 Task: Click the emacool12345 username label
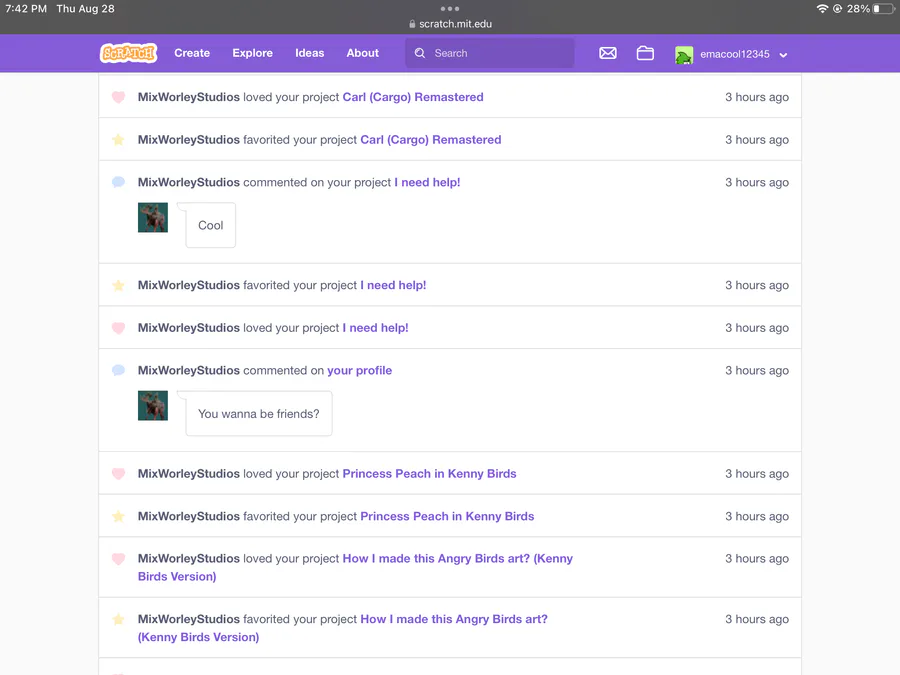click(x=735, y=54)
